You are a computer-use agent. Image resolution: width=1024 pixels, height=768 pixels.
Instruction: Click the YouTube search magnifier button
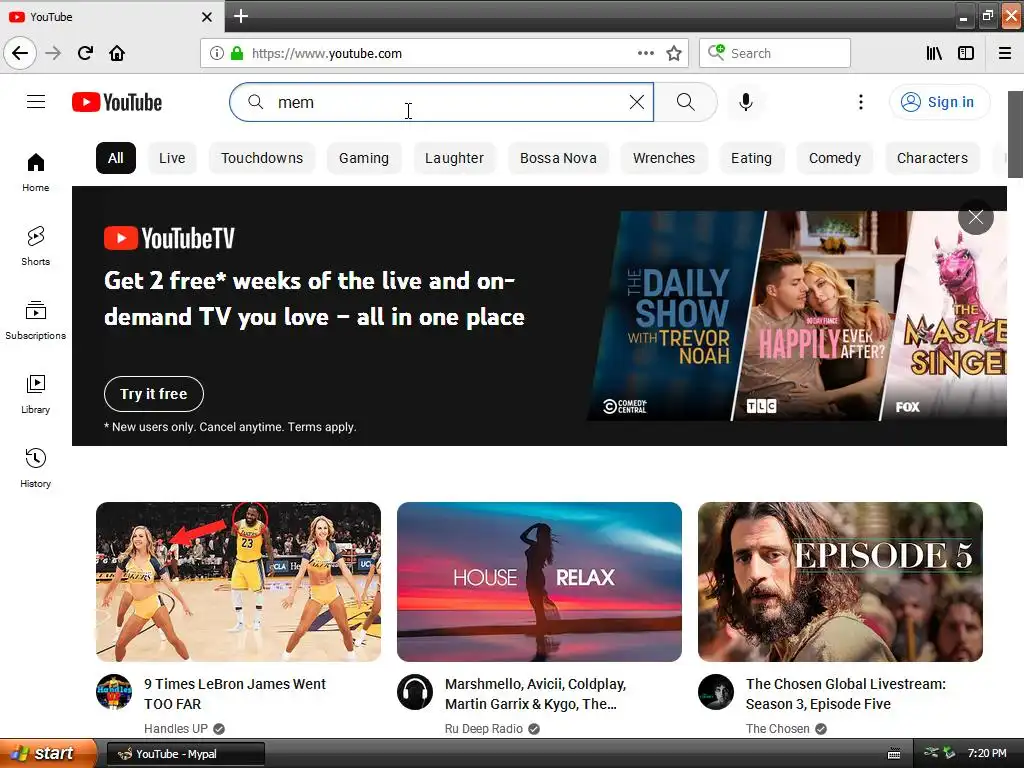[x=685, y=102]
